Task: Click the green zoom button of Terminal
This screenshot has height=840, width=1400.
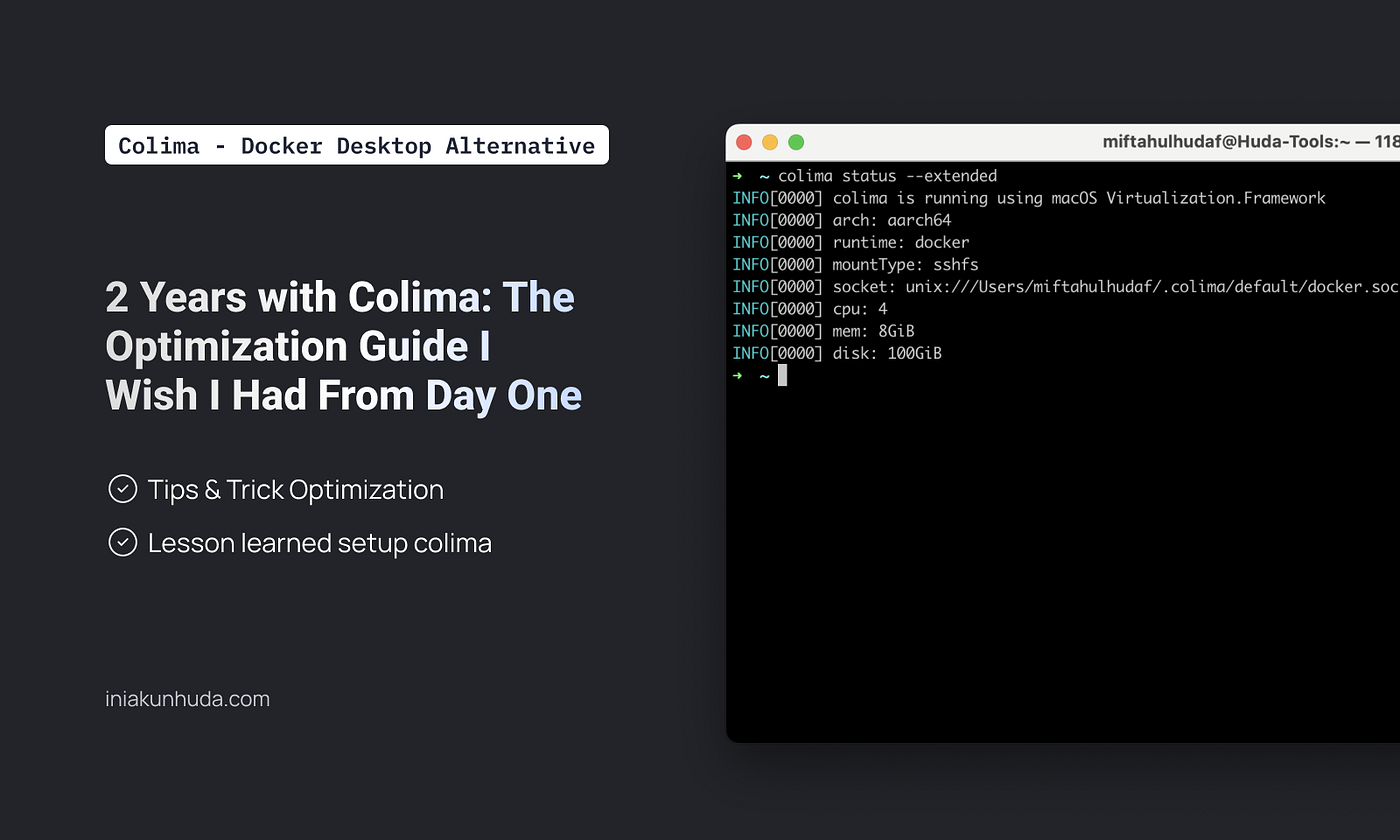Action: point(796,142)
